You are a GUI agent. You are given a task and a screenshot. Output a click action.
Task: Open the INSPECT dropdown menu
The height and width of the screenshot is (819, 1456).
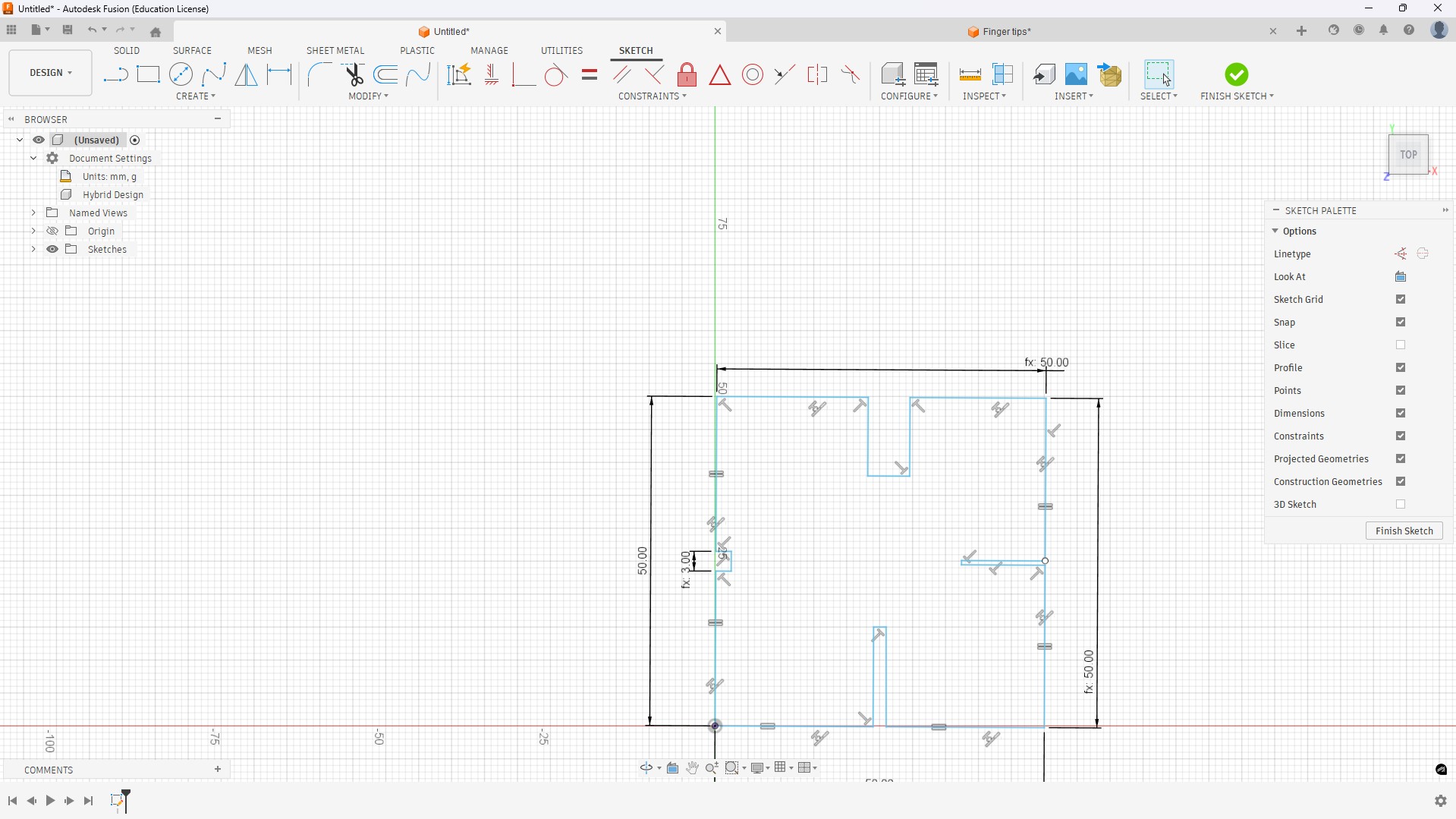click(985, 96)
